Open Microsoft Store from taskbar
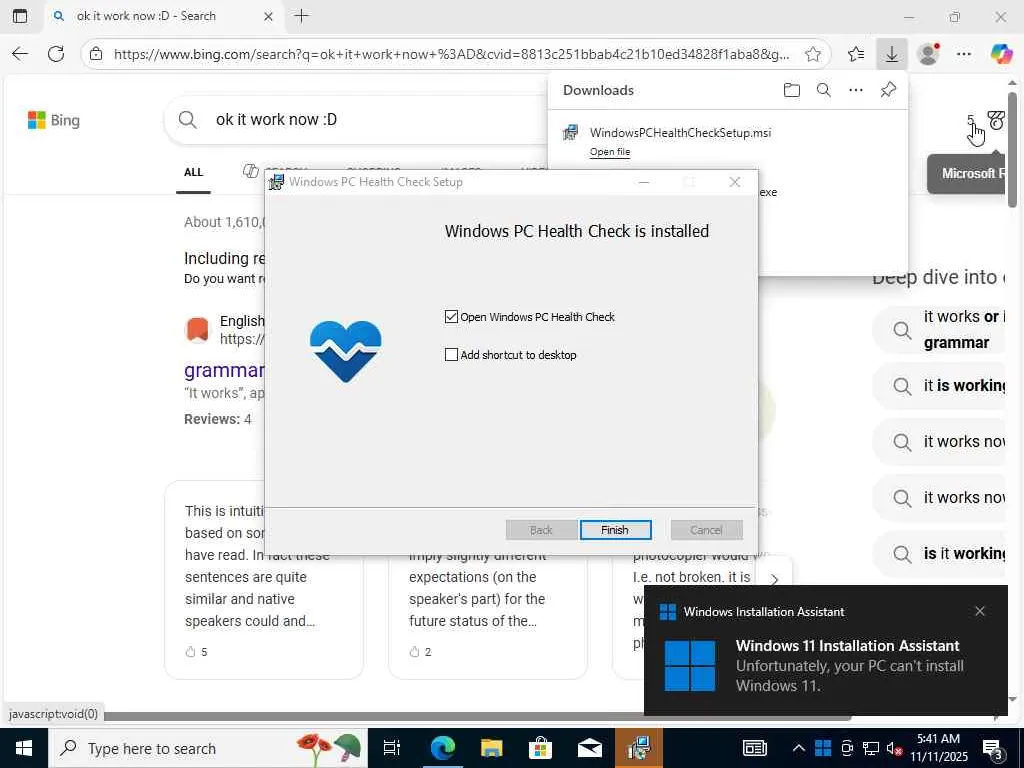1024x768 pixels. [541, 748]
